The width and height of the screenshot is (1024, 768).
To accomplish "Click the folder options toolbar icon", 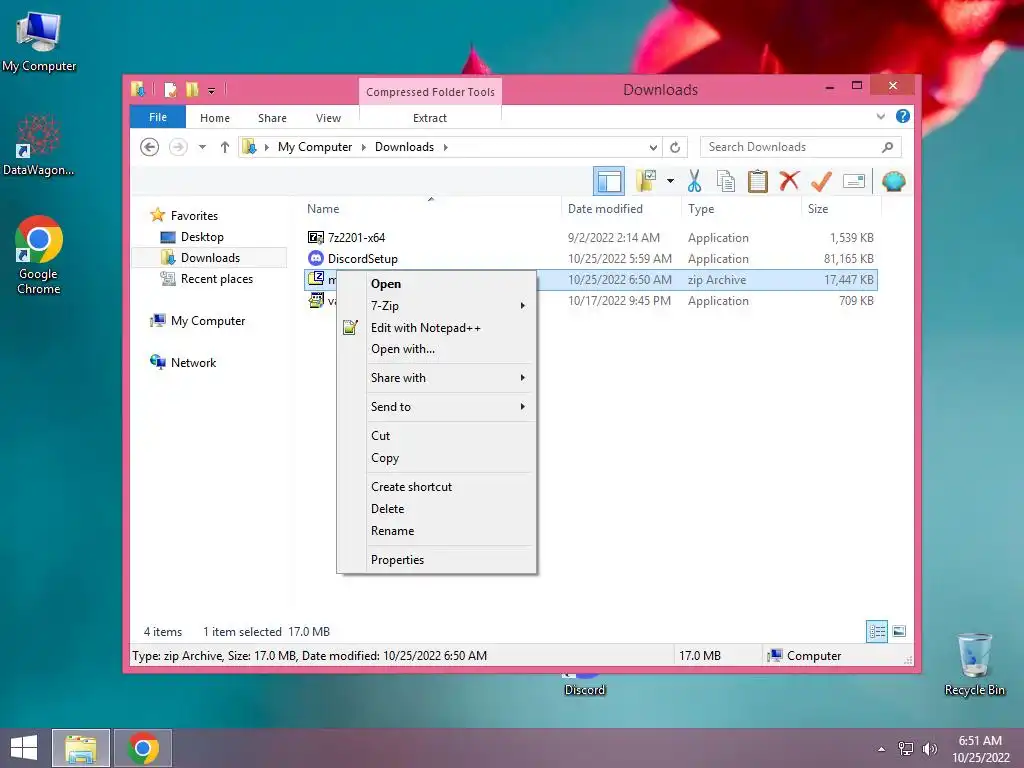I will pos(646,181).
